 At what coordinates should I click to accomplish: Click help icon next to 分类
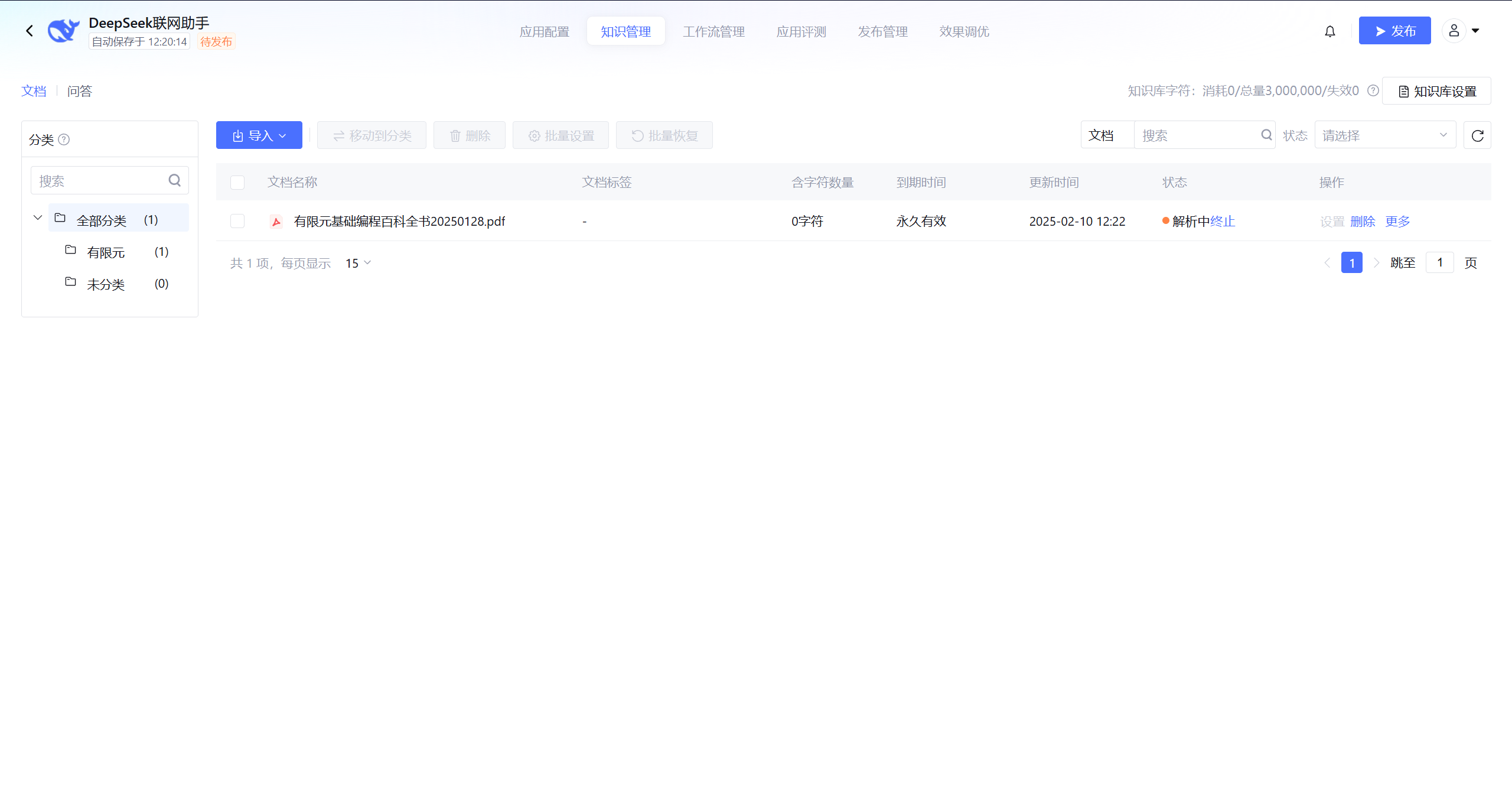[x=64, y=139]
